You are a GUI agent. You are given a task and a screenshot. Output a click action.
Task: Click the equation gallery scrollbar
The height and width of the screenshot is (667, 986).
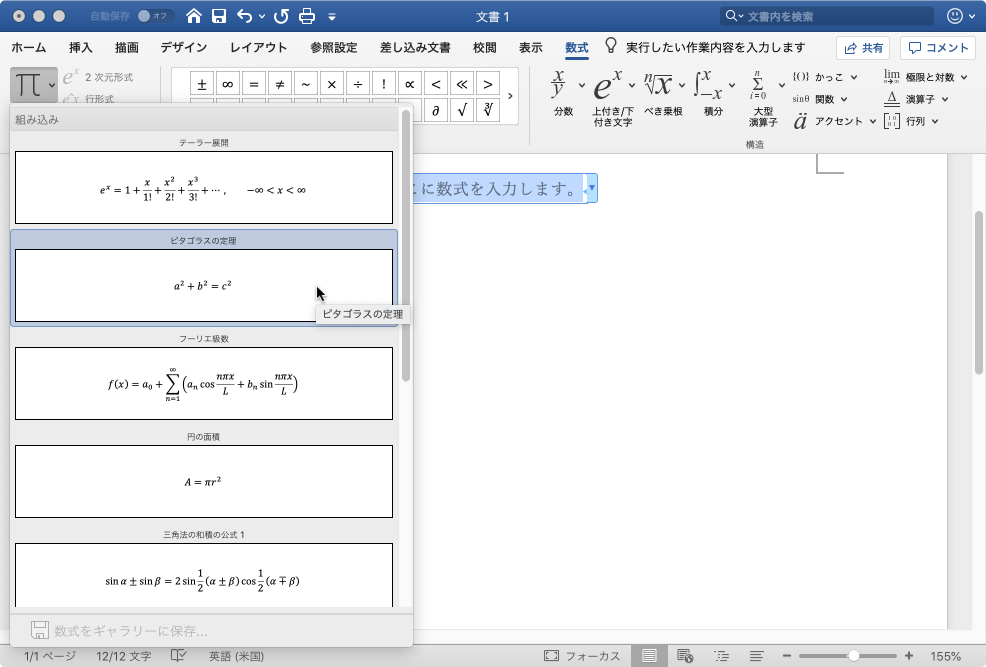[x=406, y=246]
